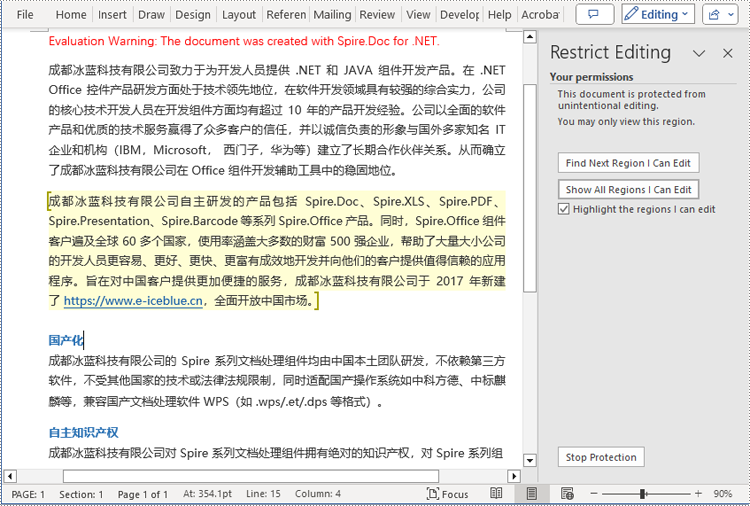Click the 自主知识产权 heading
This screenshot has width=750, height=506.
(x=83, y=433)
